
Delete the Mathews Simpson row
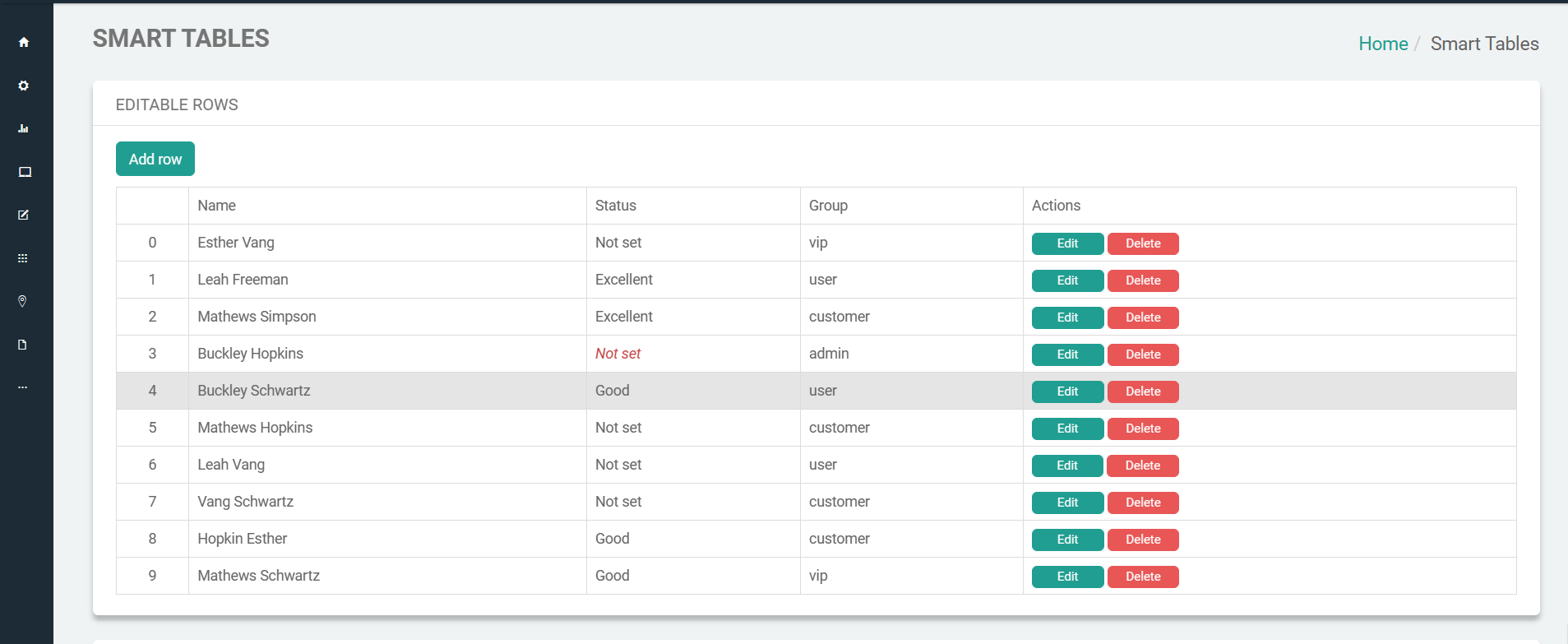click(x=1143, y=317)
